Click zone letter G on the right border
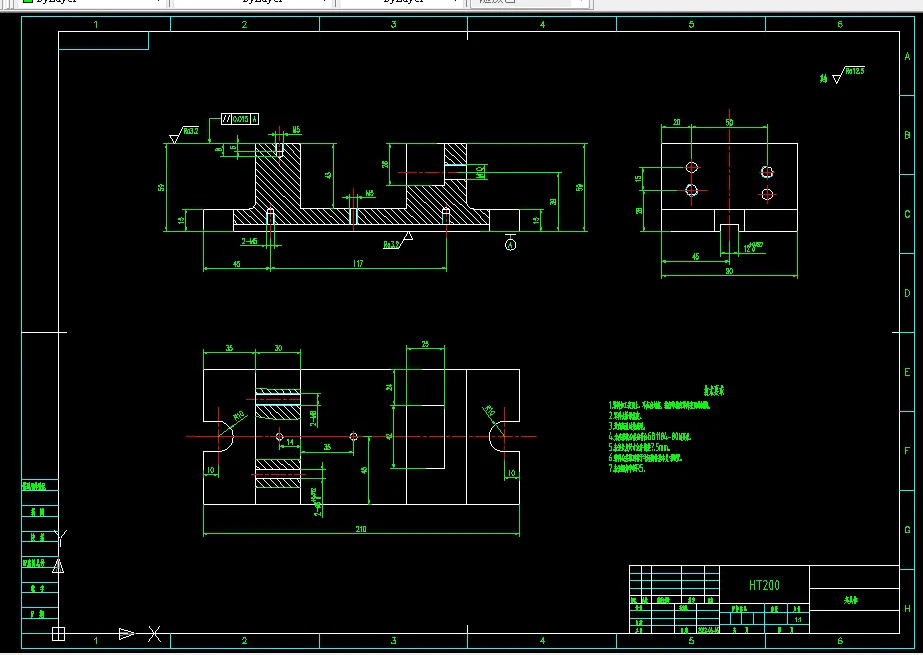The height and width of the screenshot is (655, 923). (907, 530)
